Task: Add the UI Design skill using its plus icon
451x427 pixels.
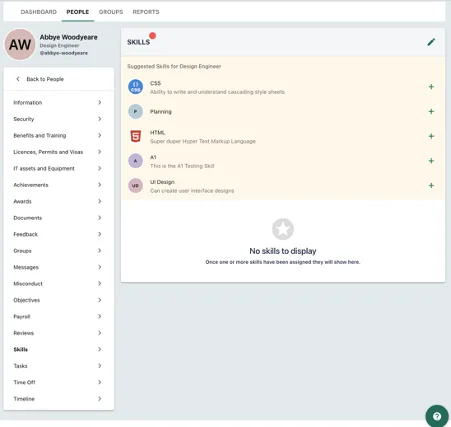Action: click(x=431, y=185)
